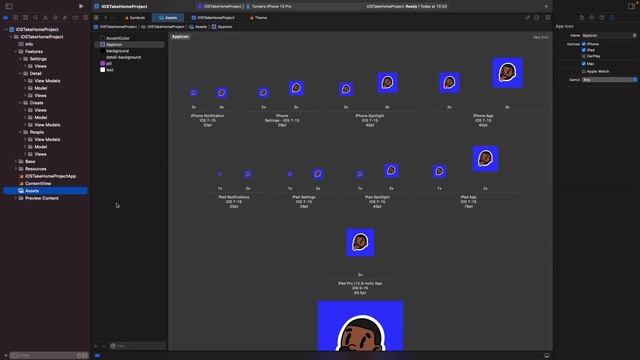
Task: Collapse the Detail folder
Action: coord(20,73)
